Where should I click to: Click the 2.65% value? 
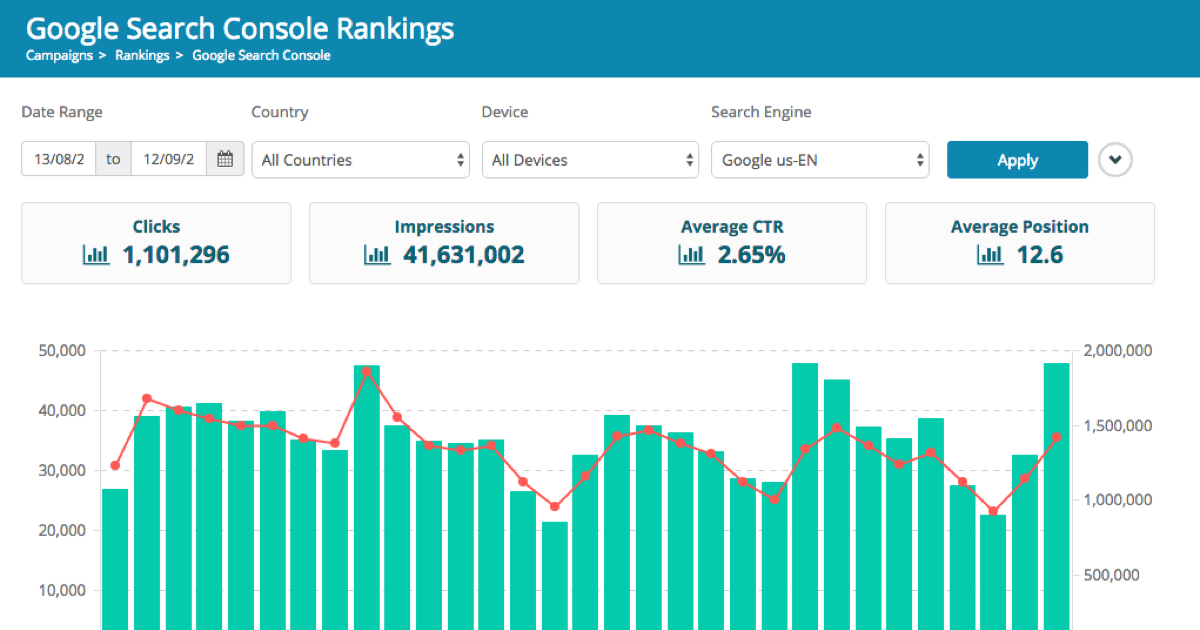(x=751, y=255)
